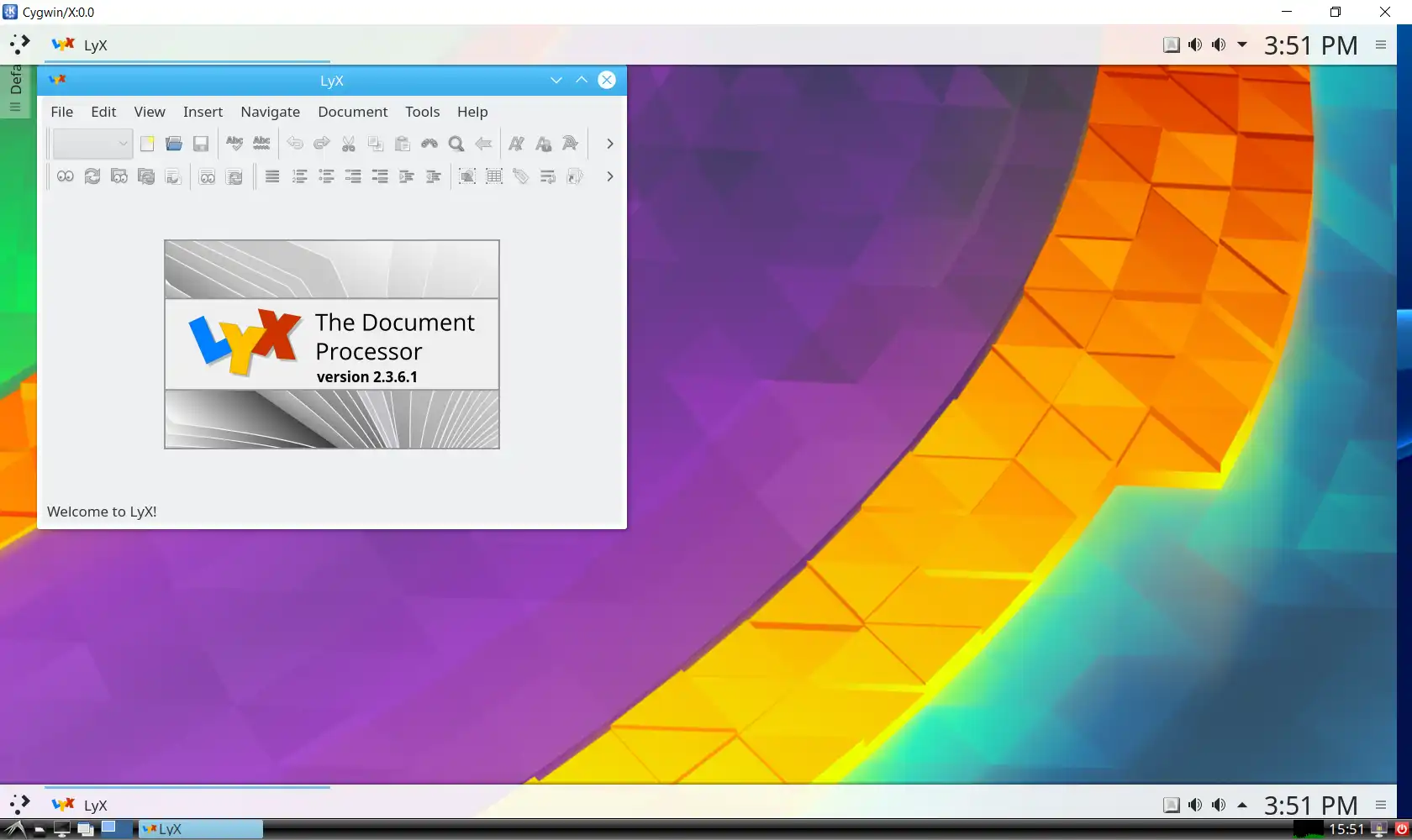1412x840 pixels.
Task: Open the paragraph environment combo box
Action: (x=92, y=144)
